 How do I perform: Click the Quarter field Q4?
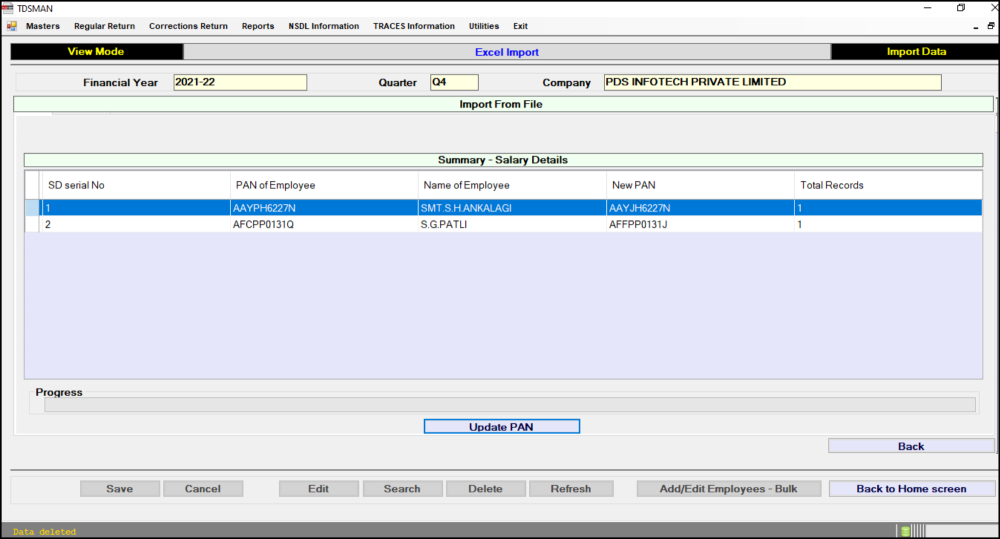click(454, 82)
